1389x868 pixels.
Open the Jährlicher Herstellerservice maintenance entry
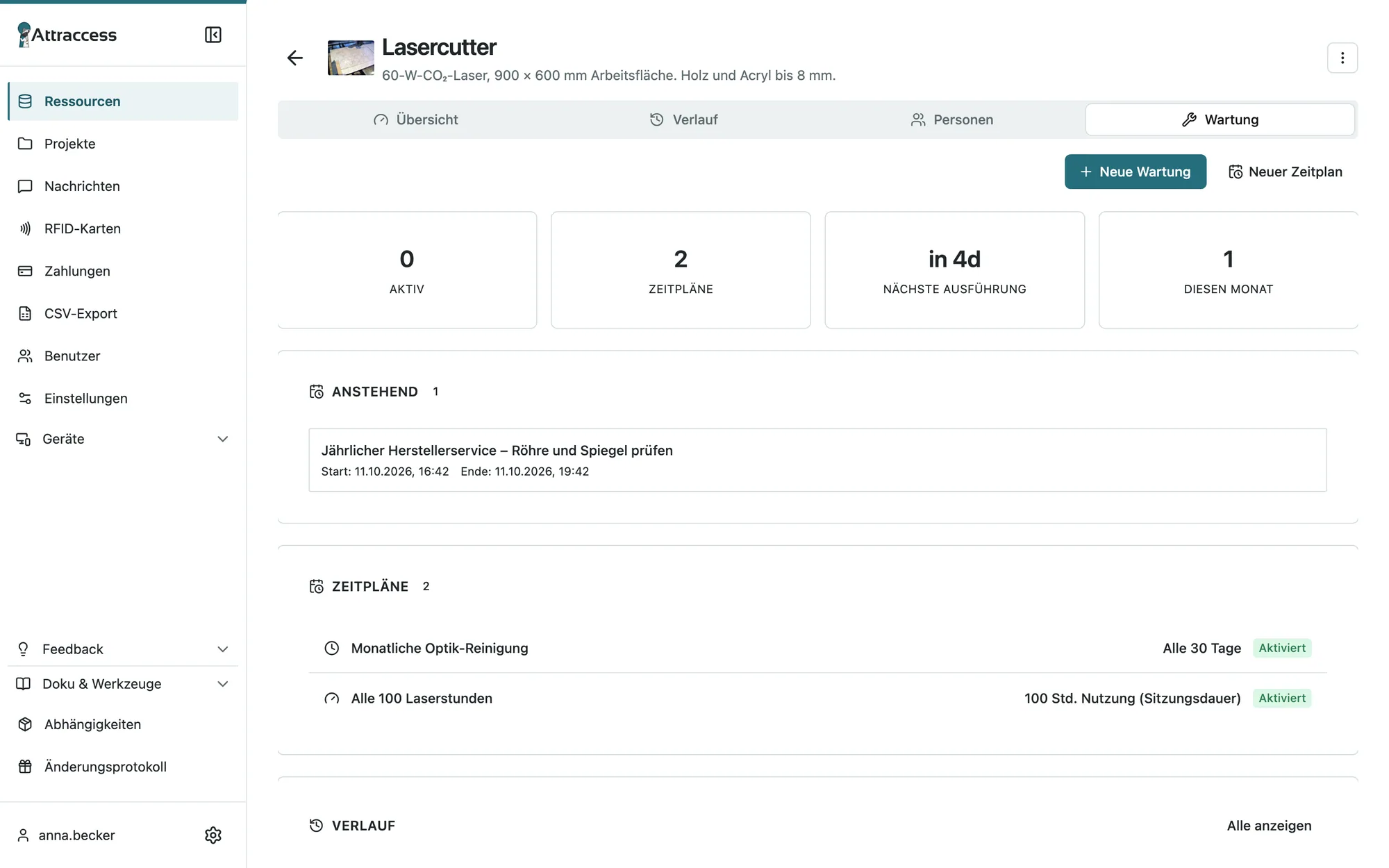point(817,460)
